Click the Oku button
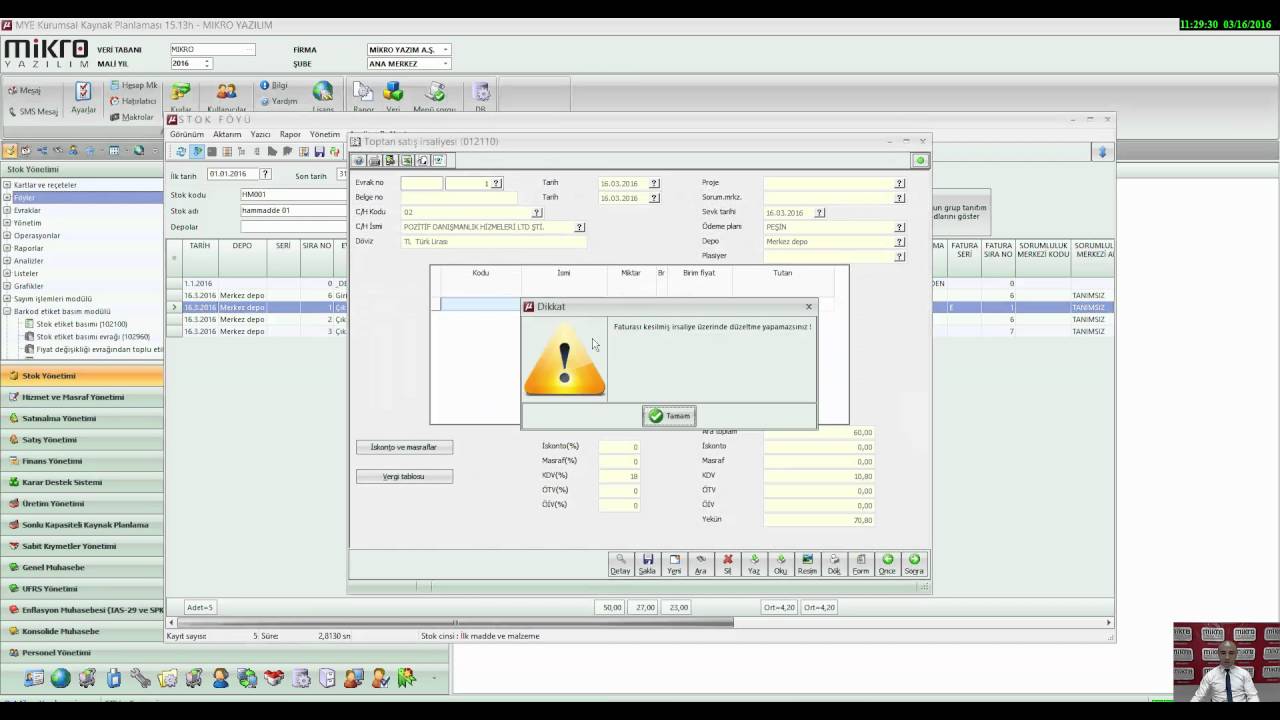Screen dimensions: 1280x720 pyautogui.click(x=780, y=564)
